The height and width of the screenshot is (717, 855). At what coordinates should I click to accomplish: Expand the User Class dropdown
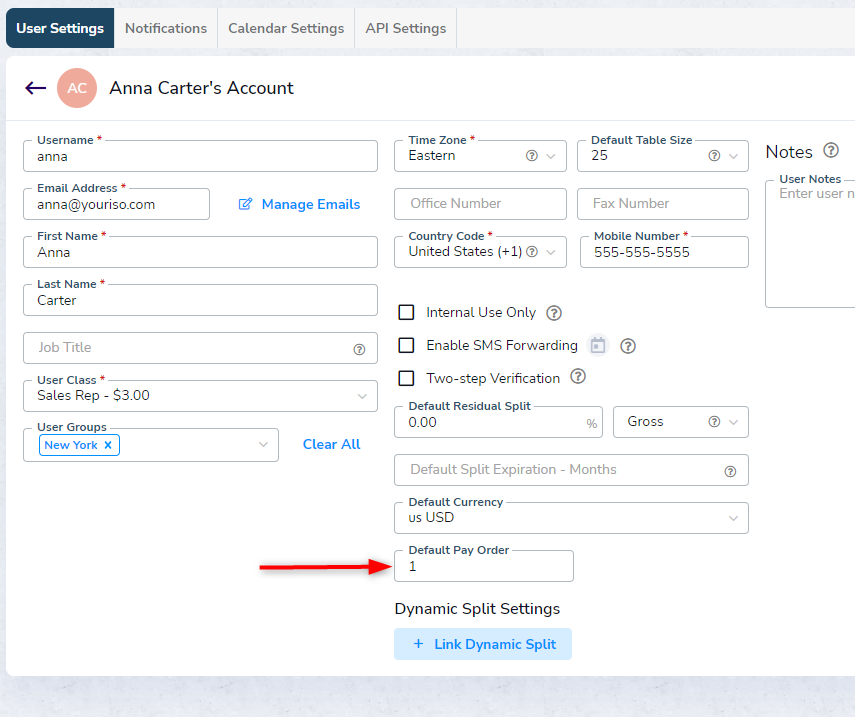coord(361,396)
